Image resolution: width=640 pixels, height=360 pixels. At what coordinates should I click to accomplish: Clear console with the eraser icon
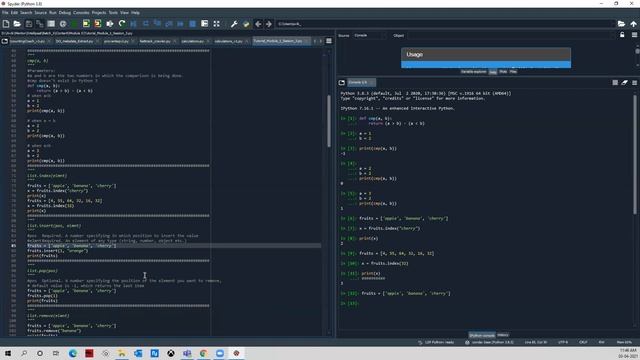coord(624,82)
